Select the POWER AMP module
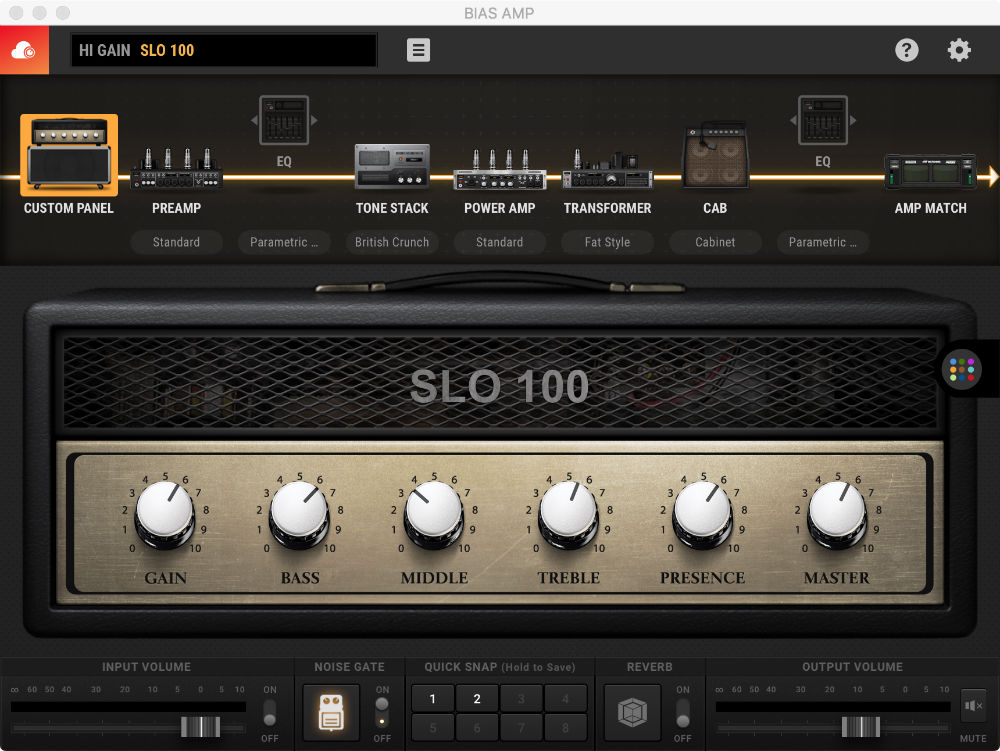 pos(500,170)
